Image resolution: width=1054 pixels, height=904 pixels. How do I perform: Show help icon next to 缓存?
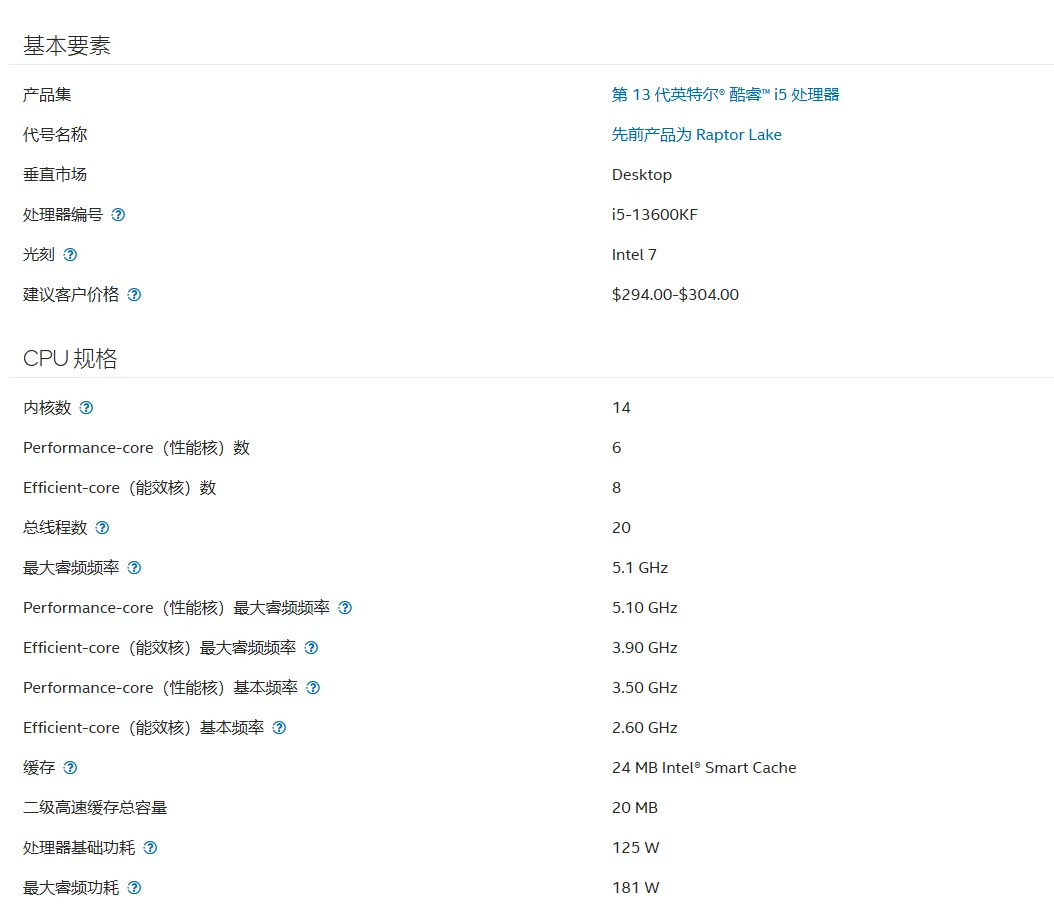coord(70,768)
